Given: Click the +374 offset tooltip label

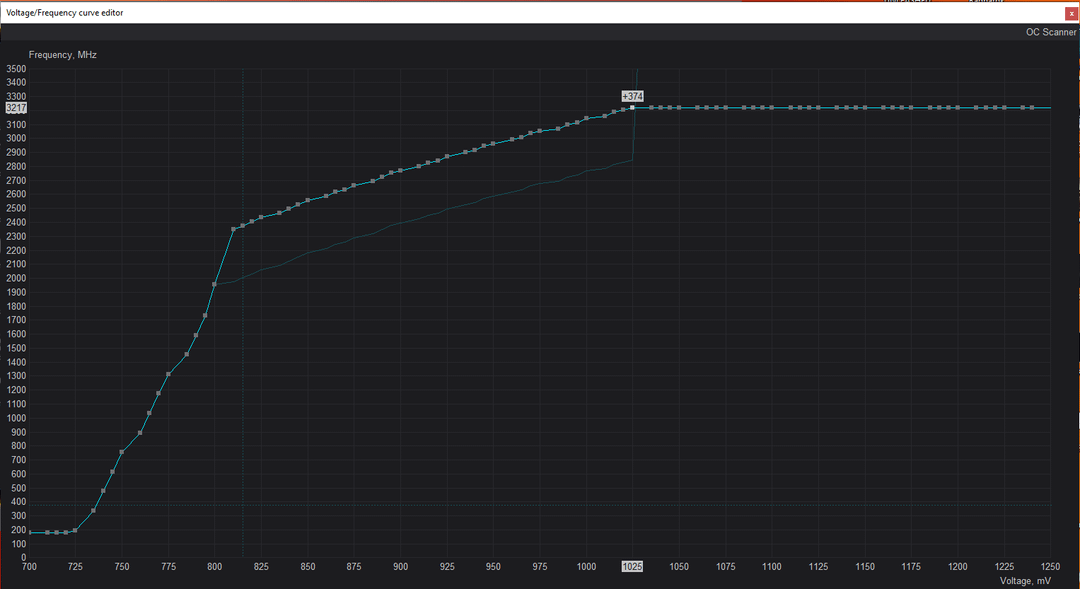Looking at the screenshot, I should pyautogui.click(x=632, y=96).
